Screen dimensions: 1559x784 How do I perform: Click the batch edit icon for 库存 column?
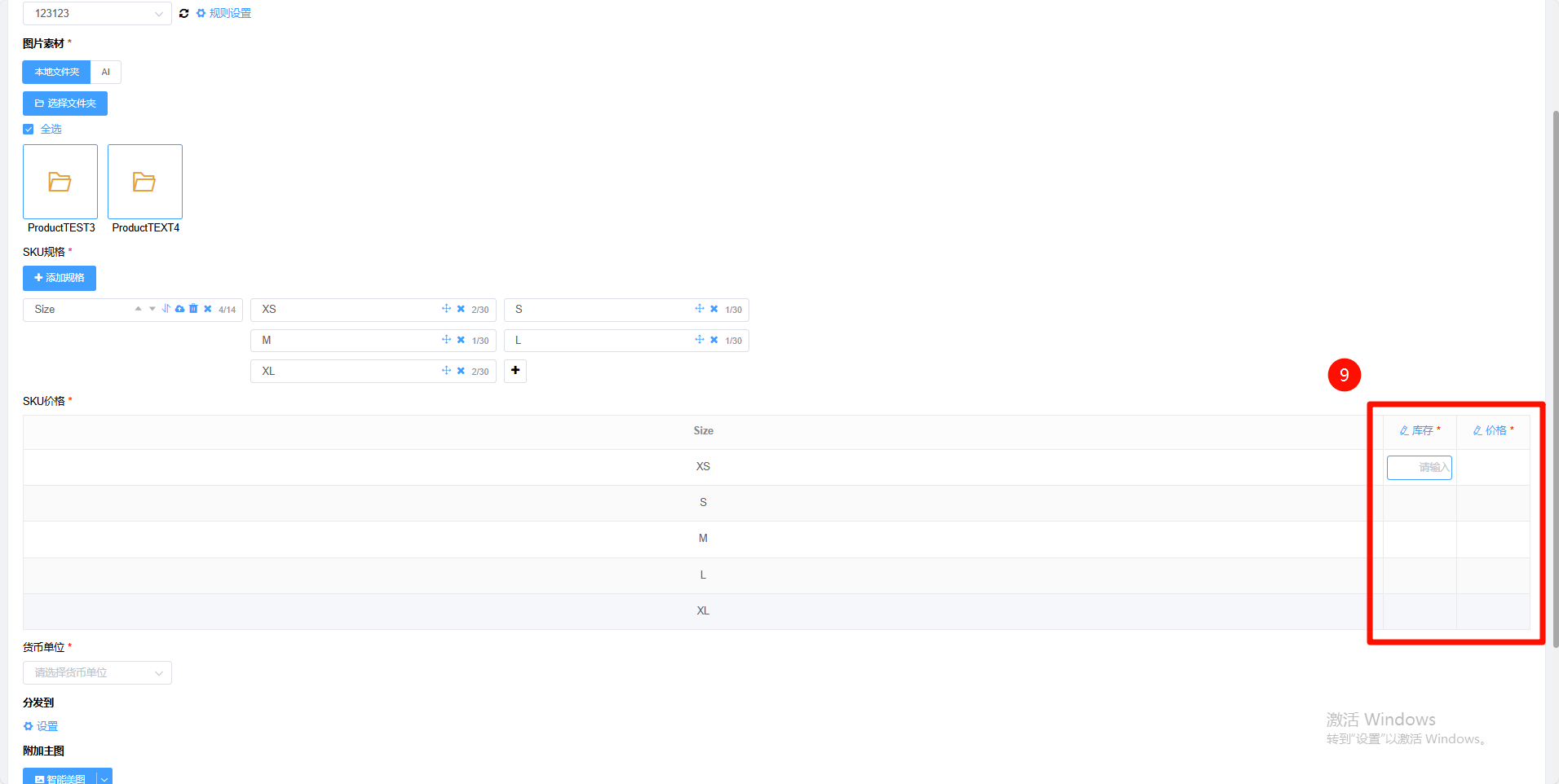1404,430
